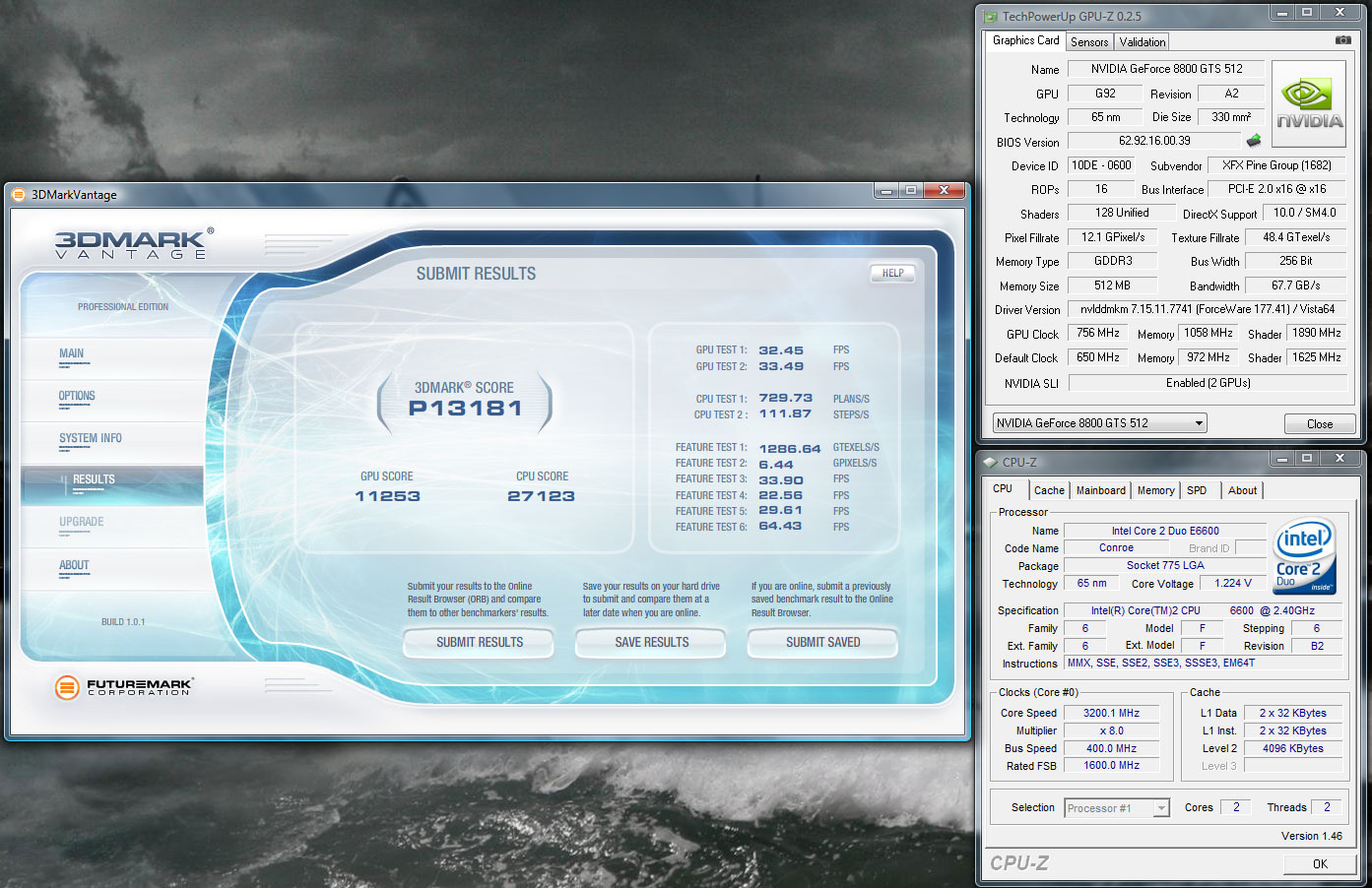Click the Instructions field in CPU-Z

tap(1203, 663)
